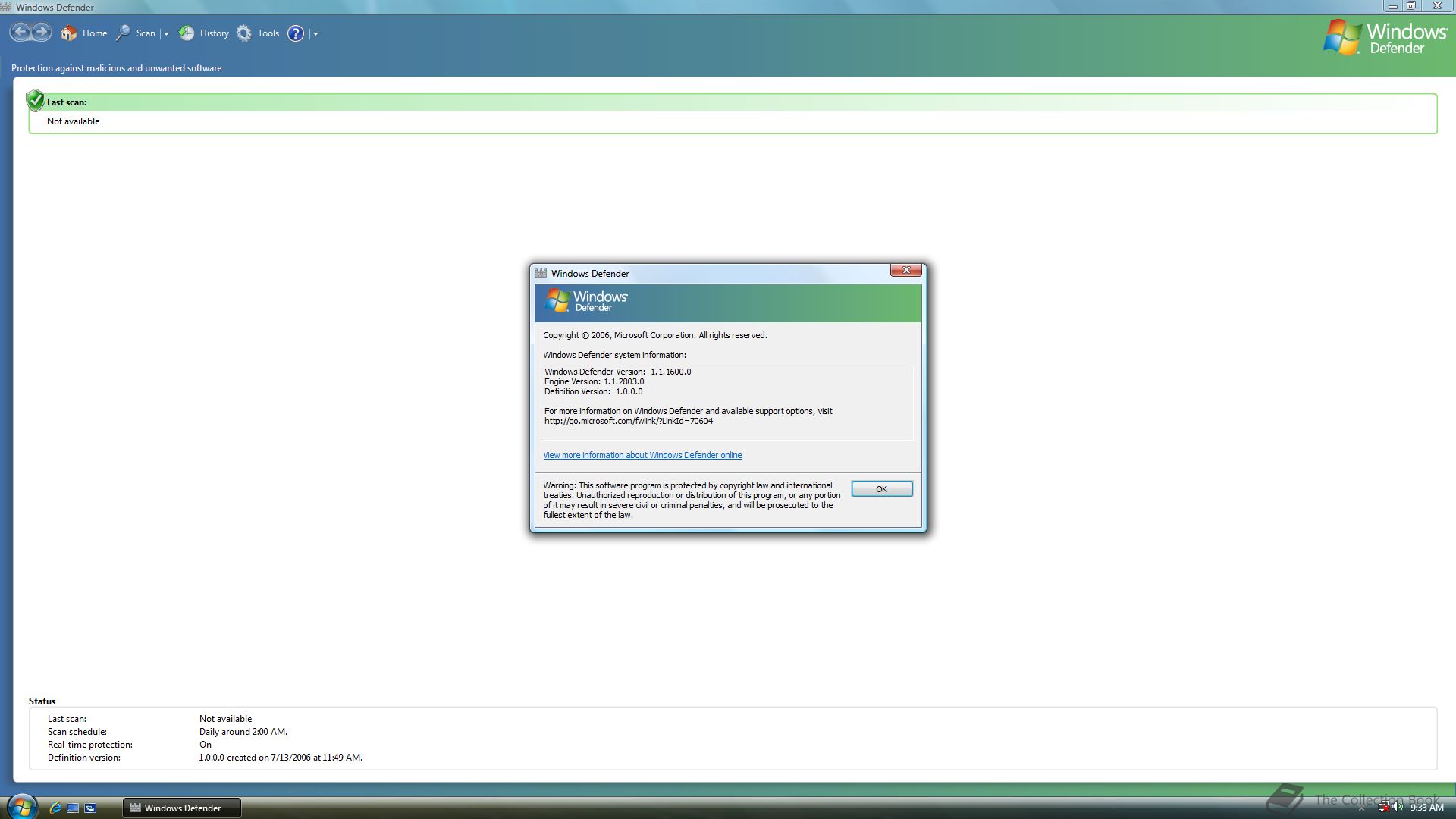This screenshot has width=1456, height=819.
Task: Expand hidden tray icons chevron
Action: point(1361,808)
